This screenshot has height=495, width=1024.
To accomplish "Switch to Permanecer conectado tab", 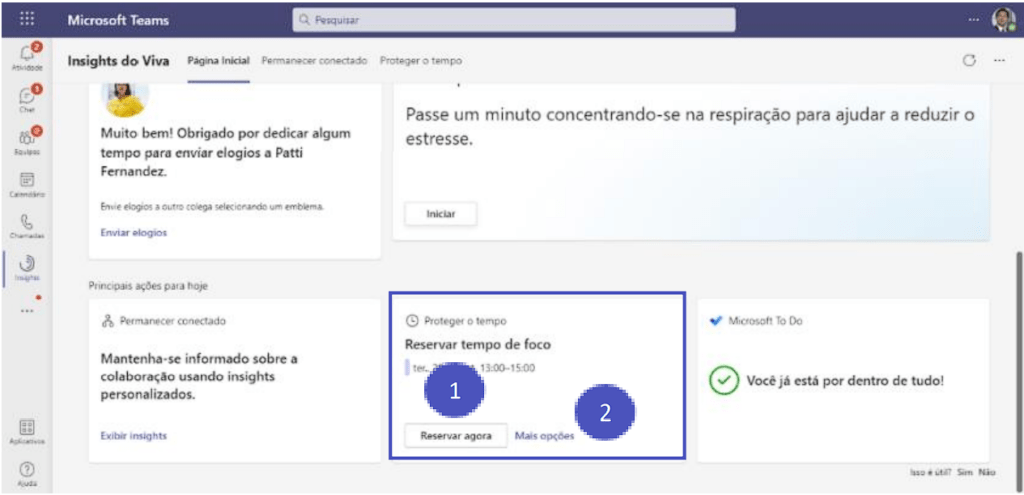I will coord(314,60).
